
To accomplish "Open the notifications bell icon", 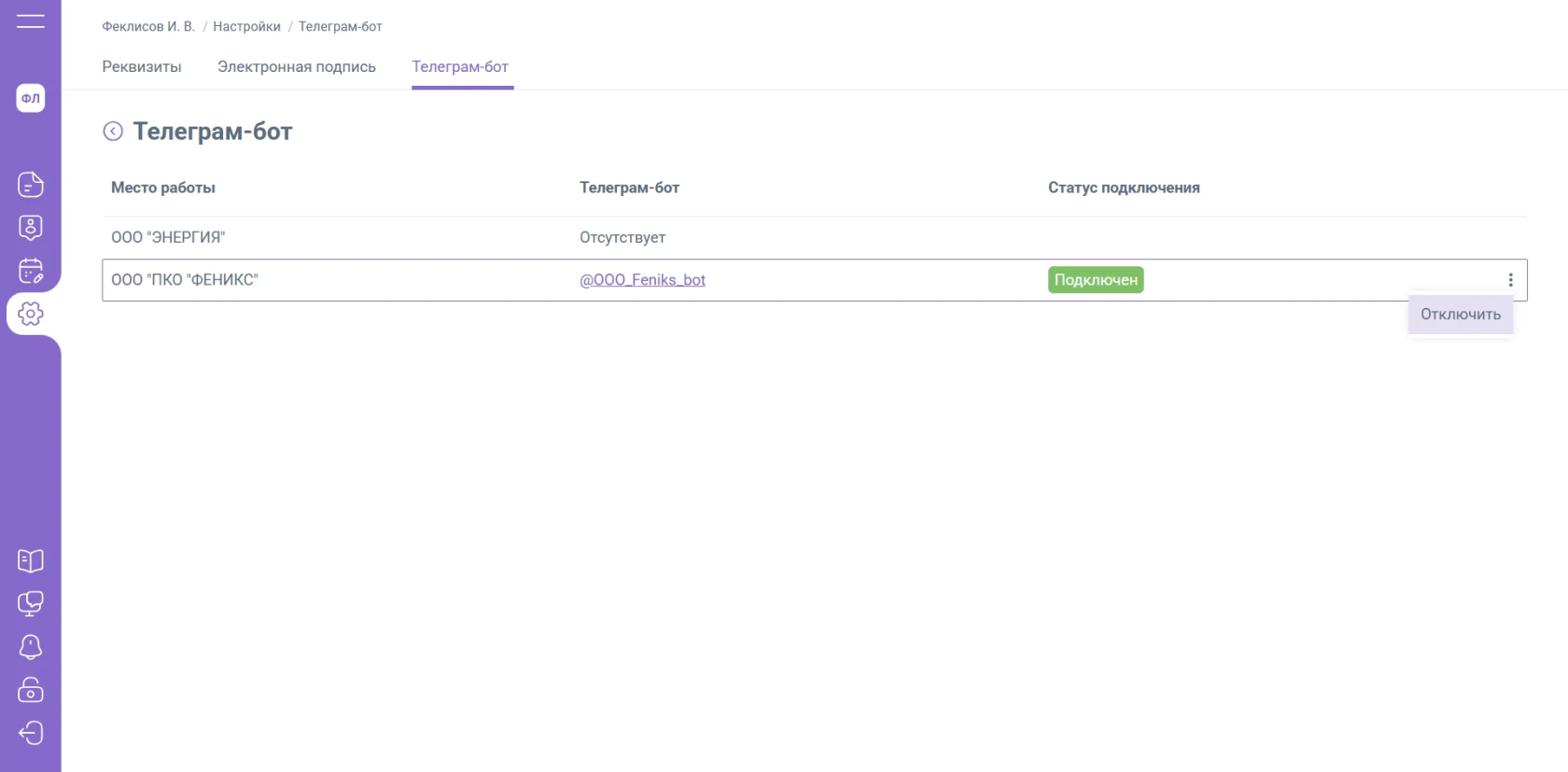I will 31,647.
